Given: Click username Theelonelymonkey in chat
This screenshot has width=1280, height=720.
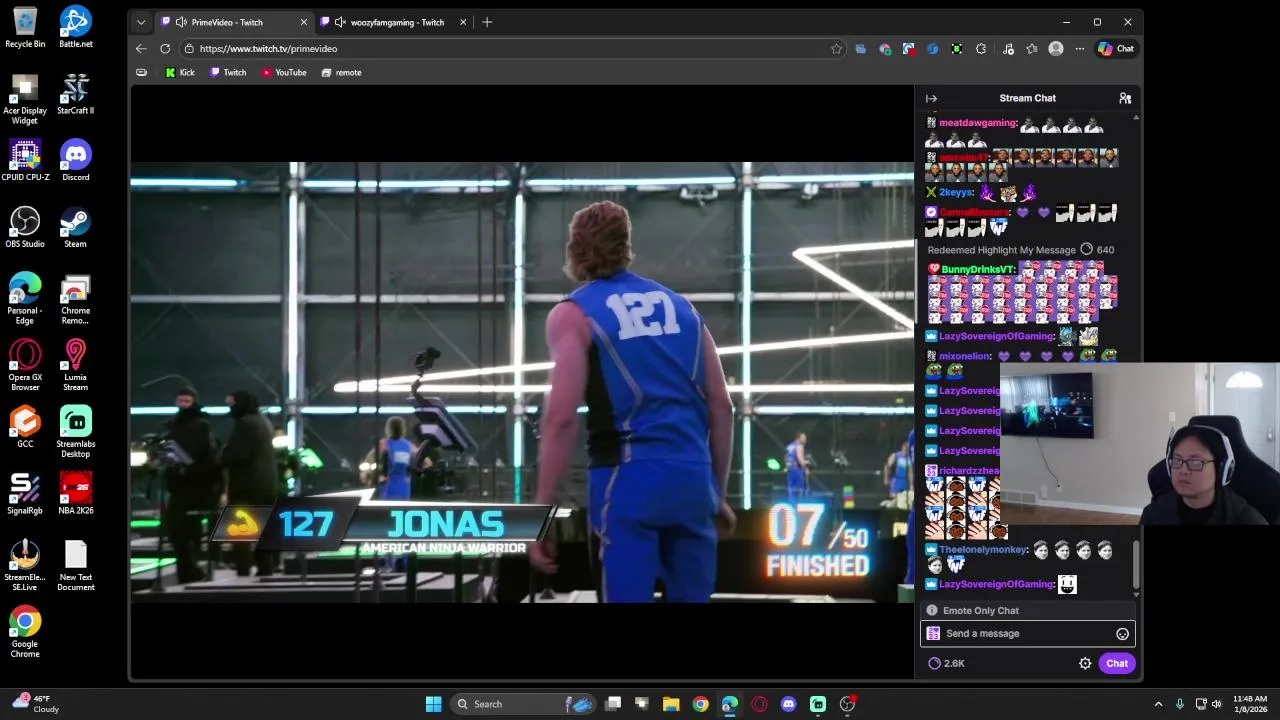Looking at the screenshot, I should (983, 550).
